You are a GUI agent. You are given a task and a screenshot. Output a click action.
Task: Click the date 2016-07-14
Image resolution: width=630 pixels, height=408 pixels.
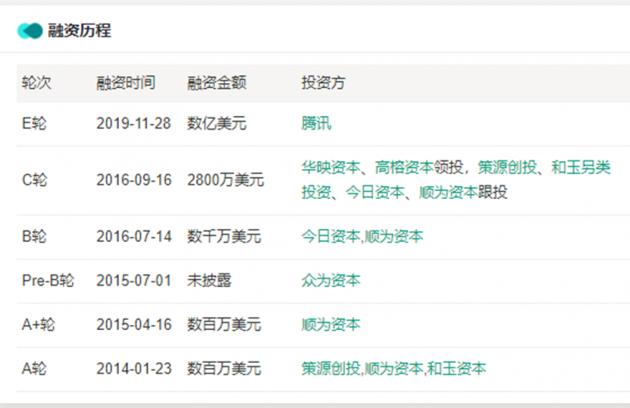[134, 236]
